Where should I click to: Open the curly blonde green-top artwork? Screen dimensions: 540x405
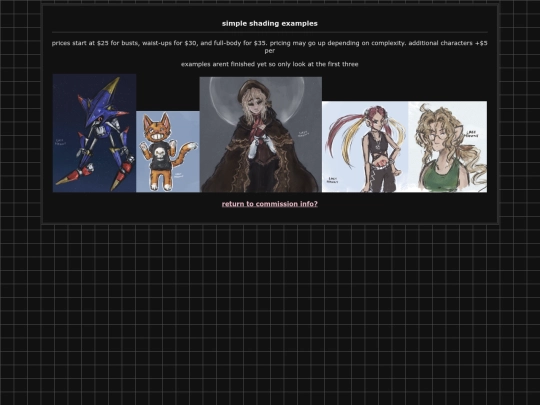(x=448, y=147)
